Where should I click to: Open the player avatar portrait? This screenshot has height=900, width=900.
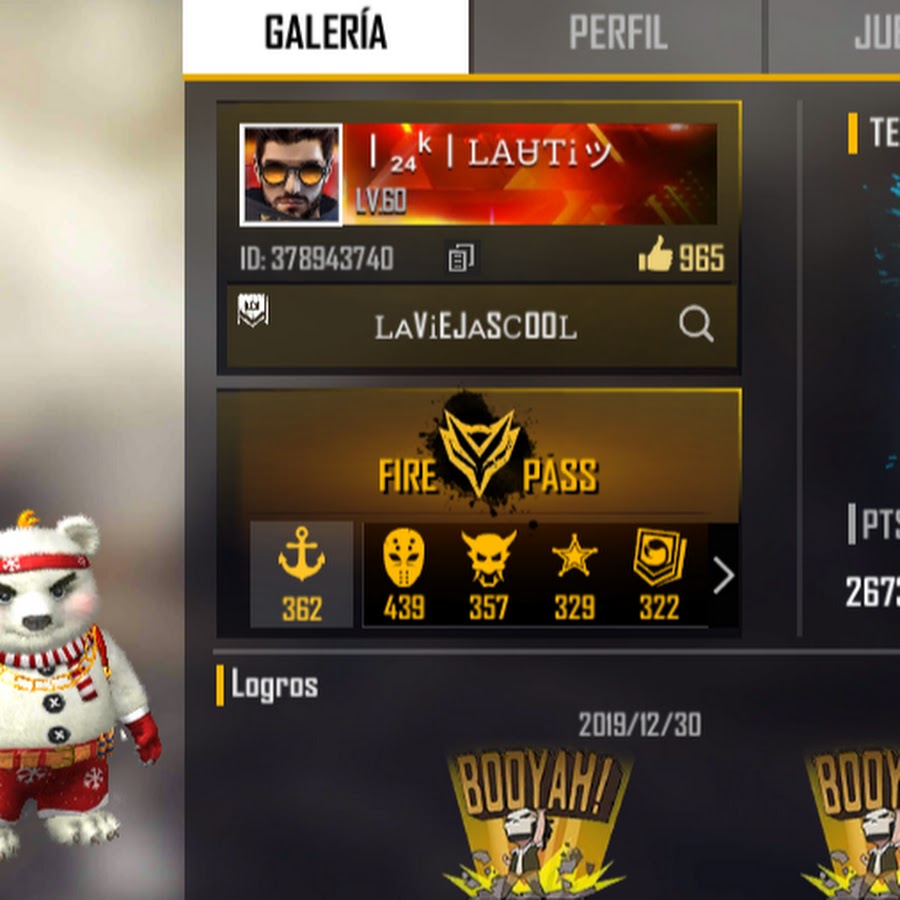(291, 174)
